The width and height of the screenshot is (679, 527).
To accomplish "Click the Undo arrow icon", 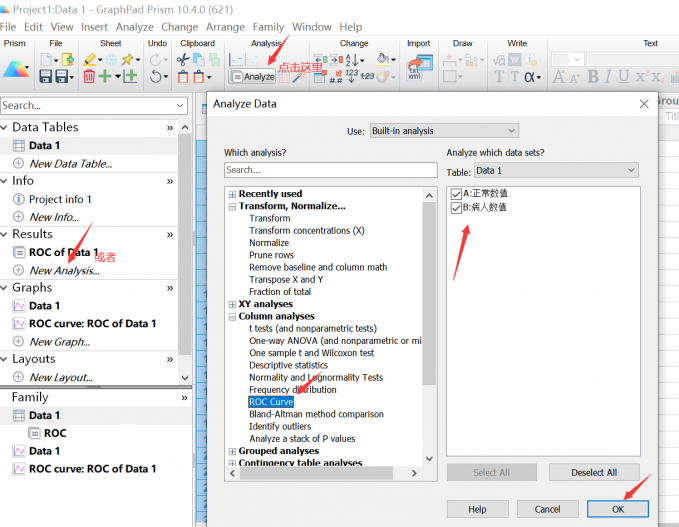I will click(156, 77).
